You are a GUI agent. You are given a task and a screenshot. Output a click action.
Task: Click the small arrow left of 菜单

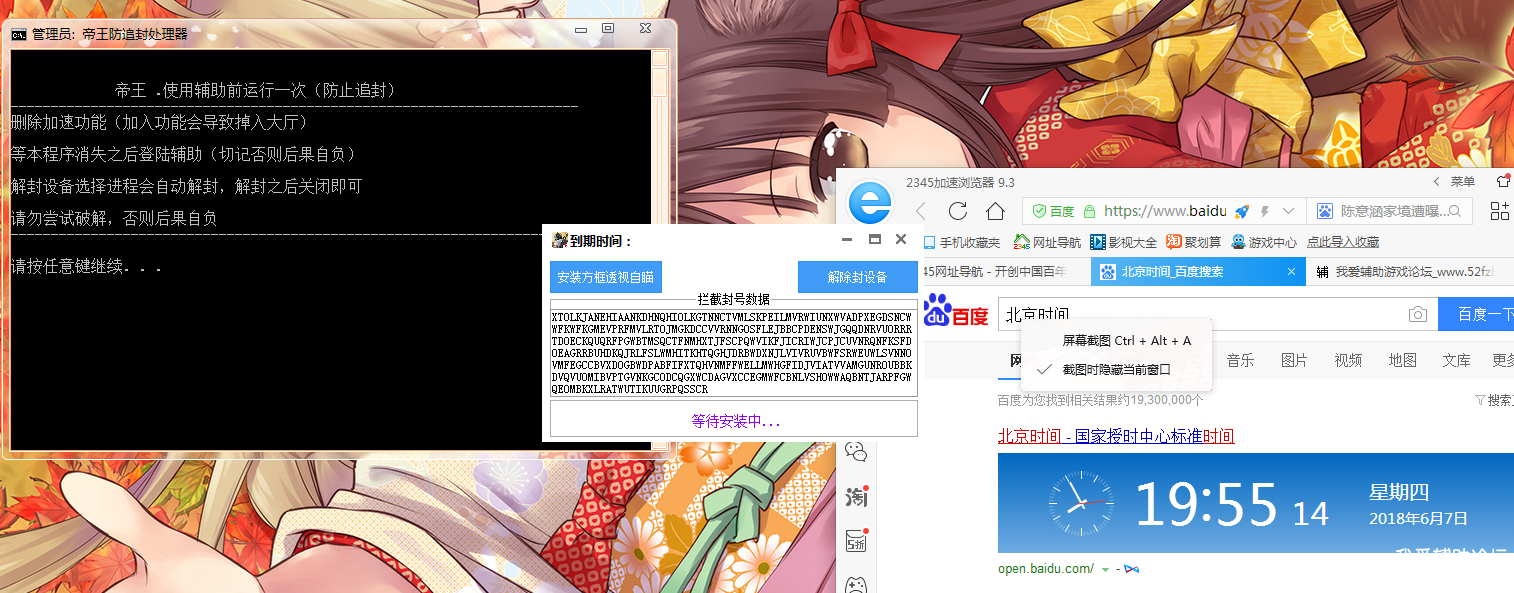tap(1437, 181)
